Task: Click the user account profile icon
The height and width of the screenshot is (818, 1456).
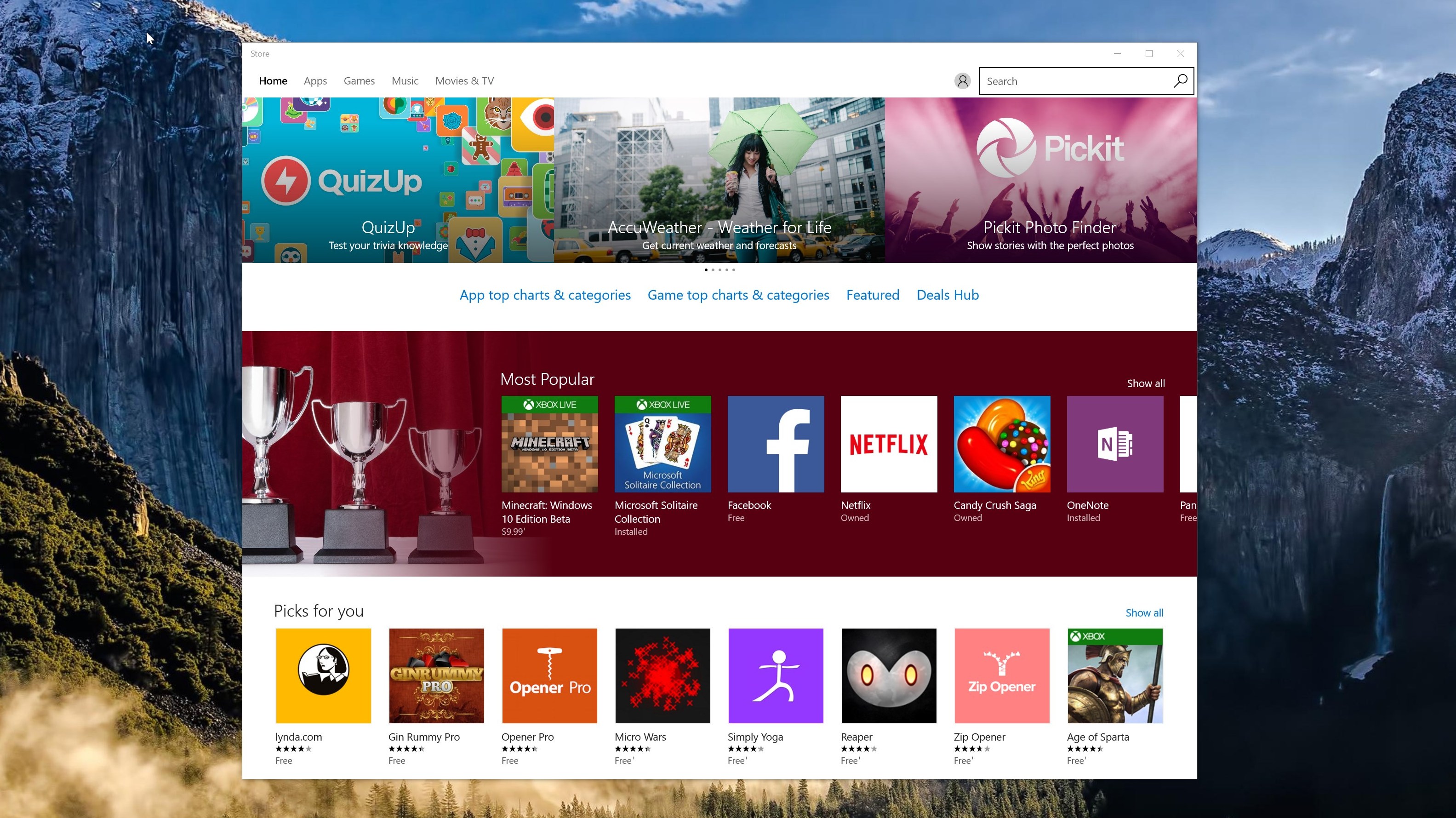Action: pos(962,81)
